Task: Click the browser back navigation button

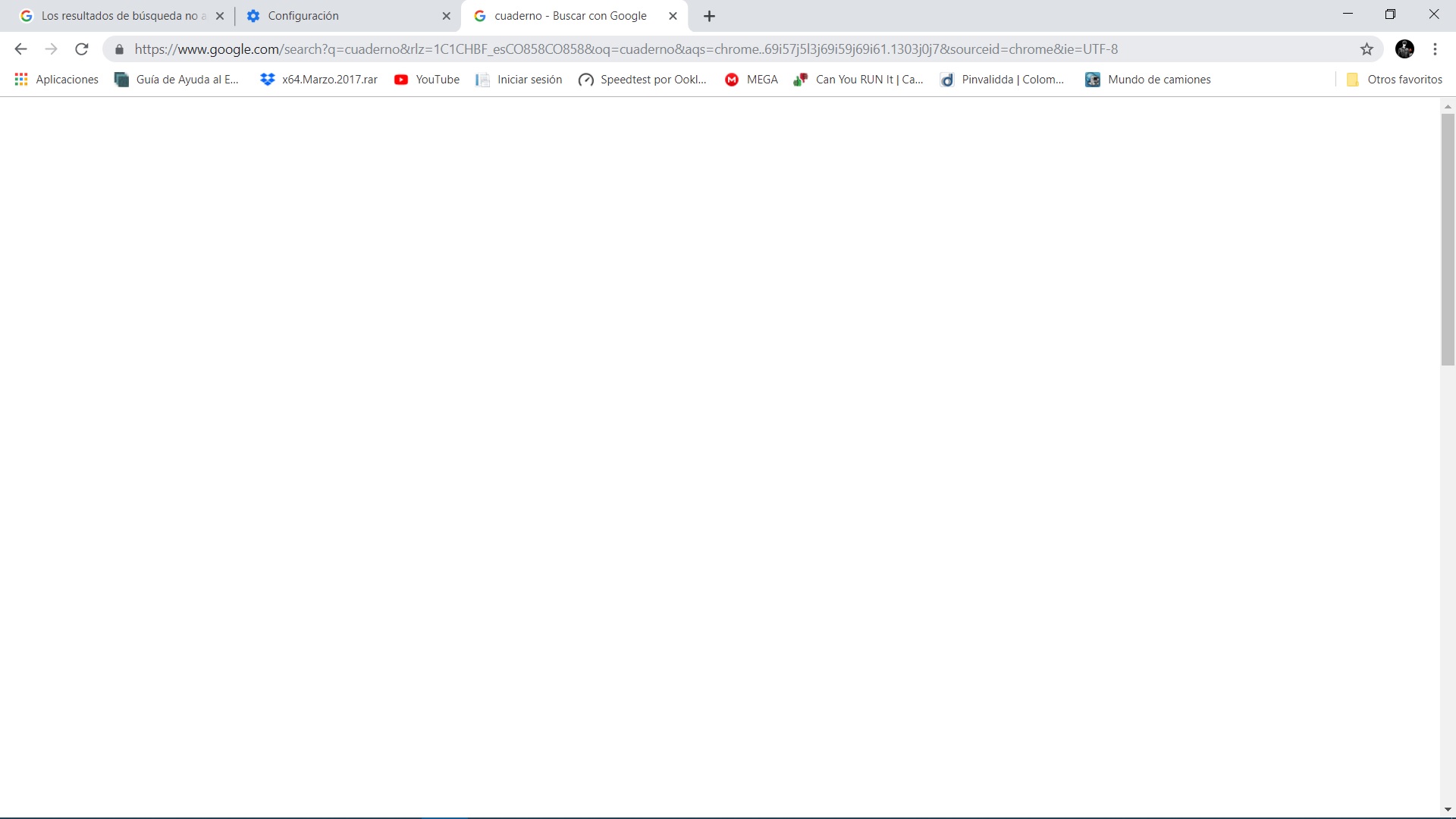Action: tap(21, 49)
